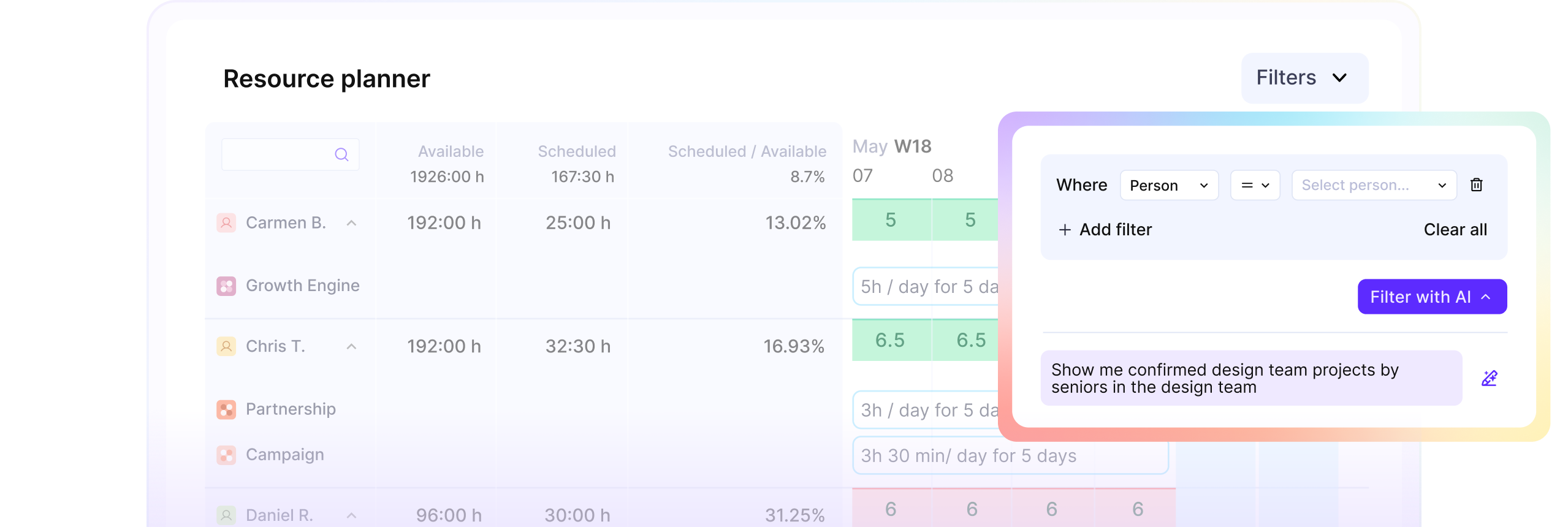Click Add filter
The image size is (1568, 527).
pyautogui.click(x=1105, y=229)
